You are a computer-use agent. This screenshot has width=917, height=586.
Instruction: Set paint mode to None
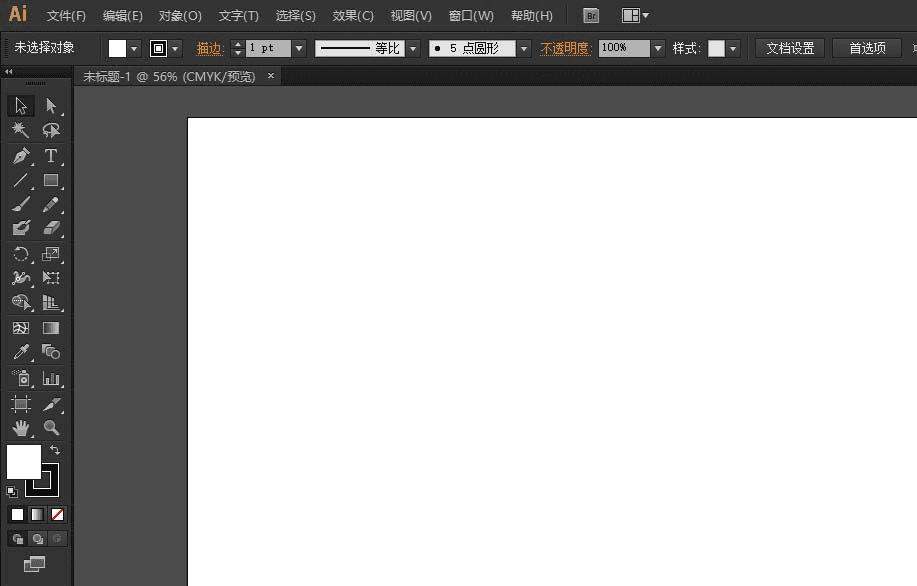(57, 514)
